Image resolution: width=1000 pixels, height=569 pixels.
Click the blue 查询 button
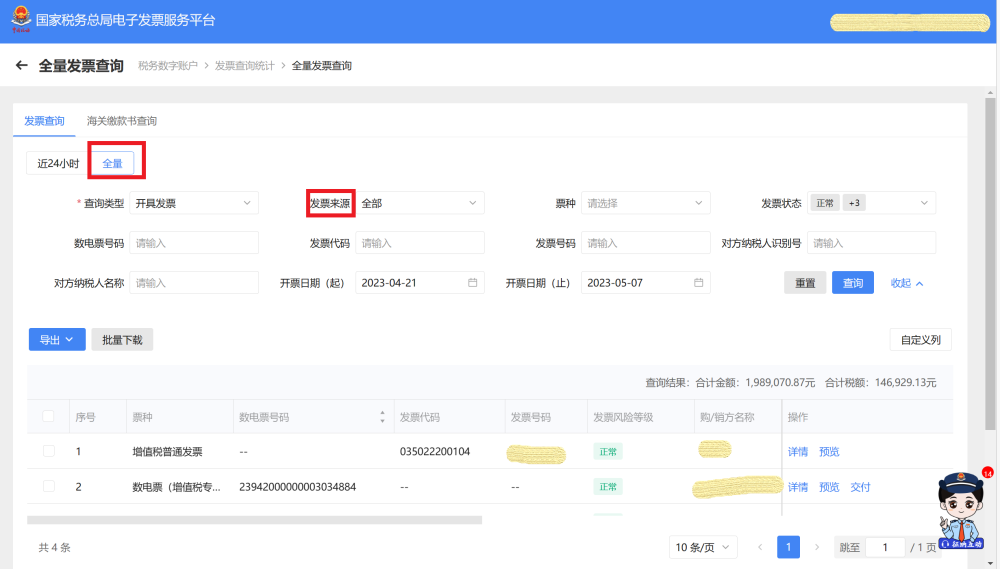(x=852, y=283)
